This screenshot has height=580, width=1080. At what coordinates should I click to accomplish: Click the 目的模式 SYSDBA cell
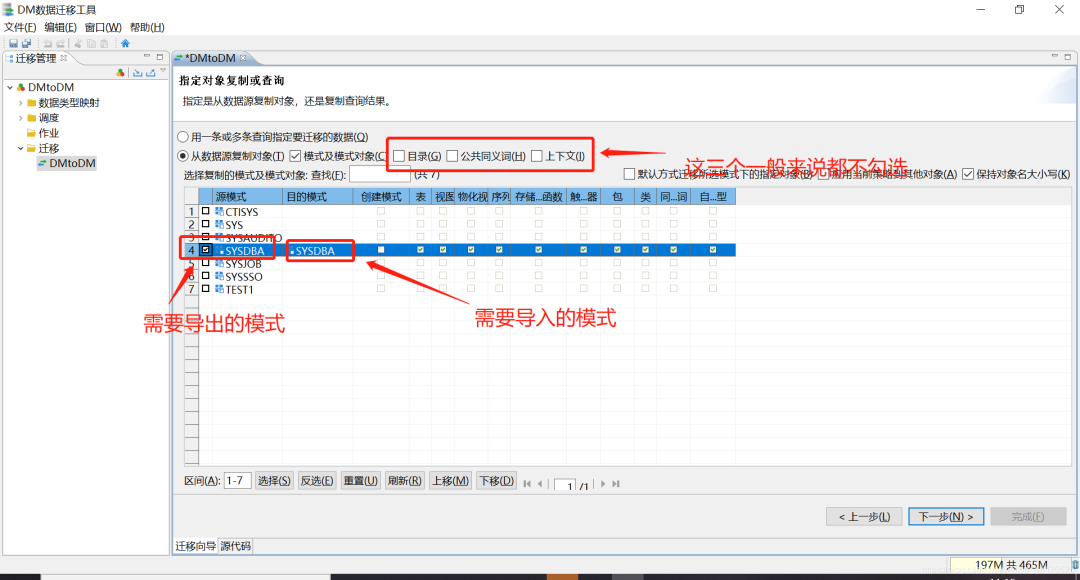(318, 251)
